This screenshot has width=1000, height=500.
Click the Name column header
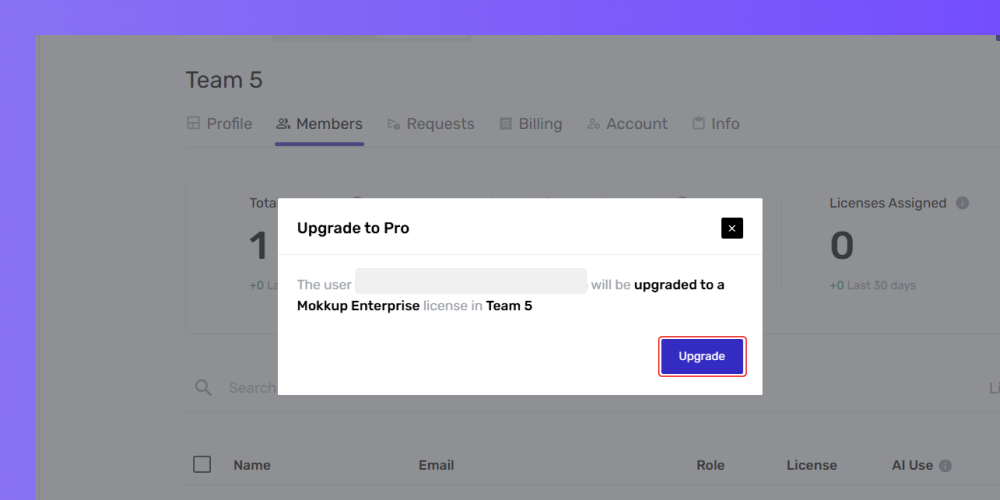pos(252,466)
